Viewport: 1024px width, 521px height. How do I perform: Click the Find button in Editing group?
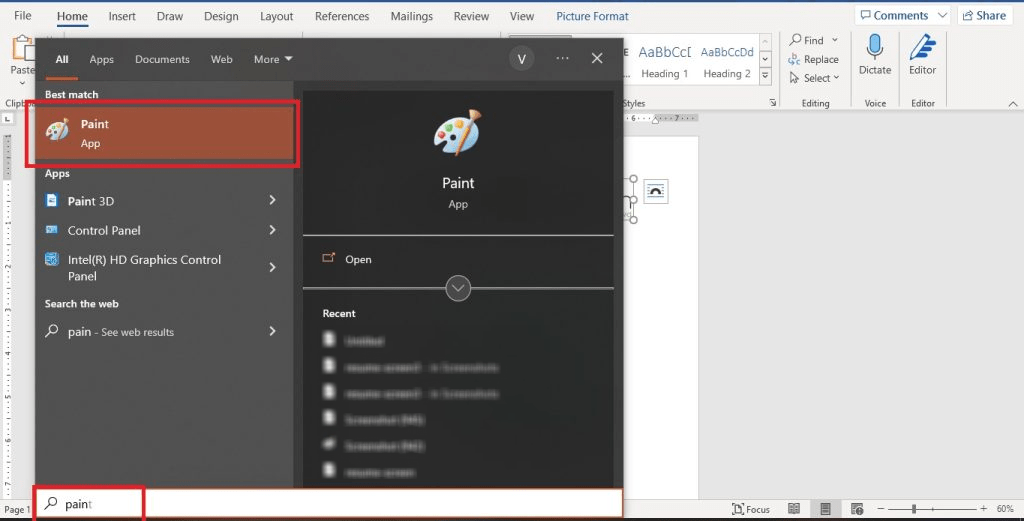(807, 40)
